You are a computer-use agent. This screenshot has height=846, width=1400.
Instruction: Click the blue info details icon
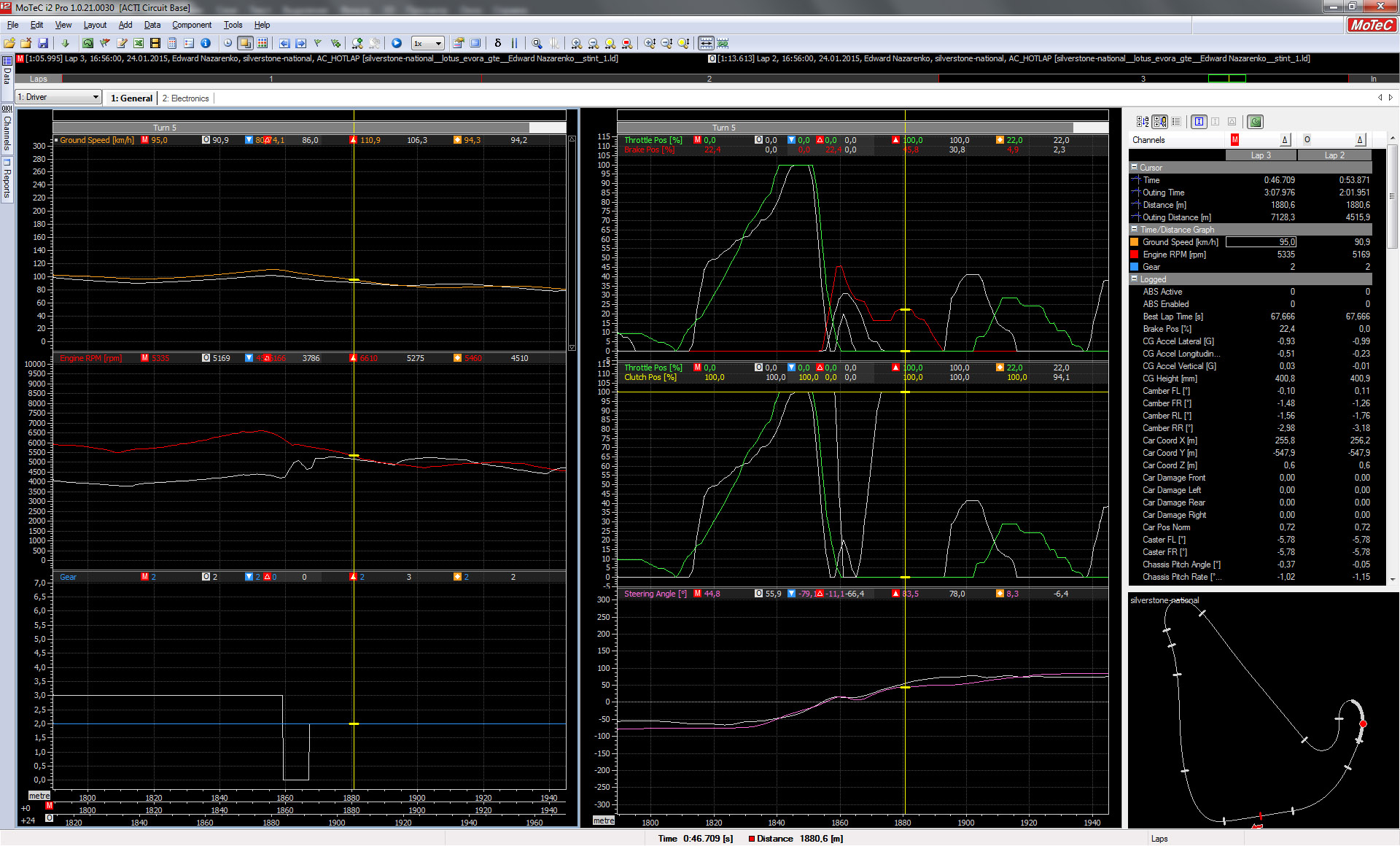[x=206, y=43]
